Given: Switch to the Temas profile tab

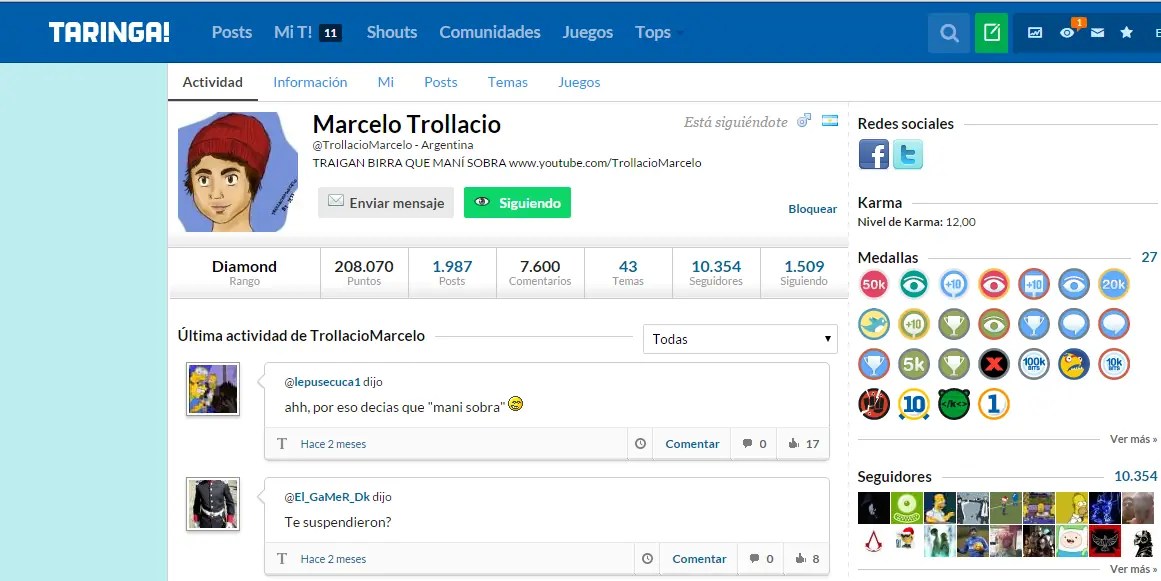Looking at the screenshot, I should click(508, 82).
